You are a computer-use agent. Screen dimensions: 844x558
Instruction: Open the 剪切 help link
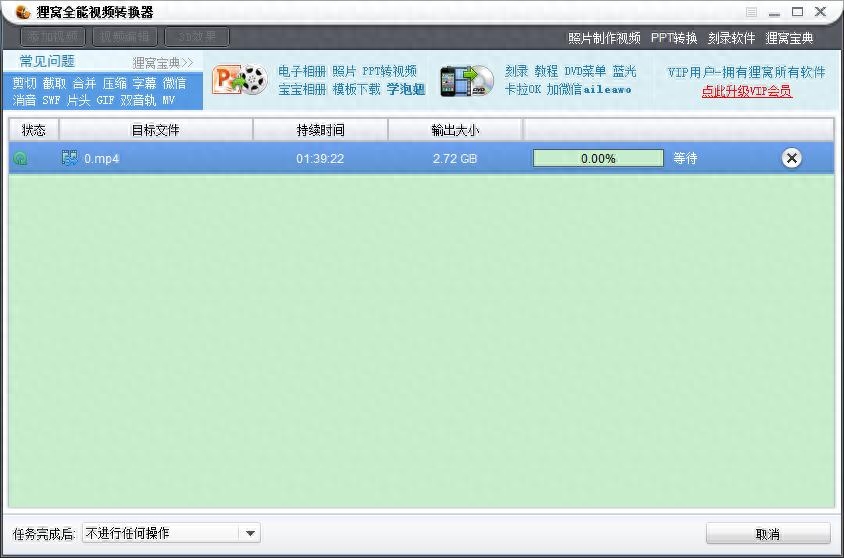tap(24, 83)
